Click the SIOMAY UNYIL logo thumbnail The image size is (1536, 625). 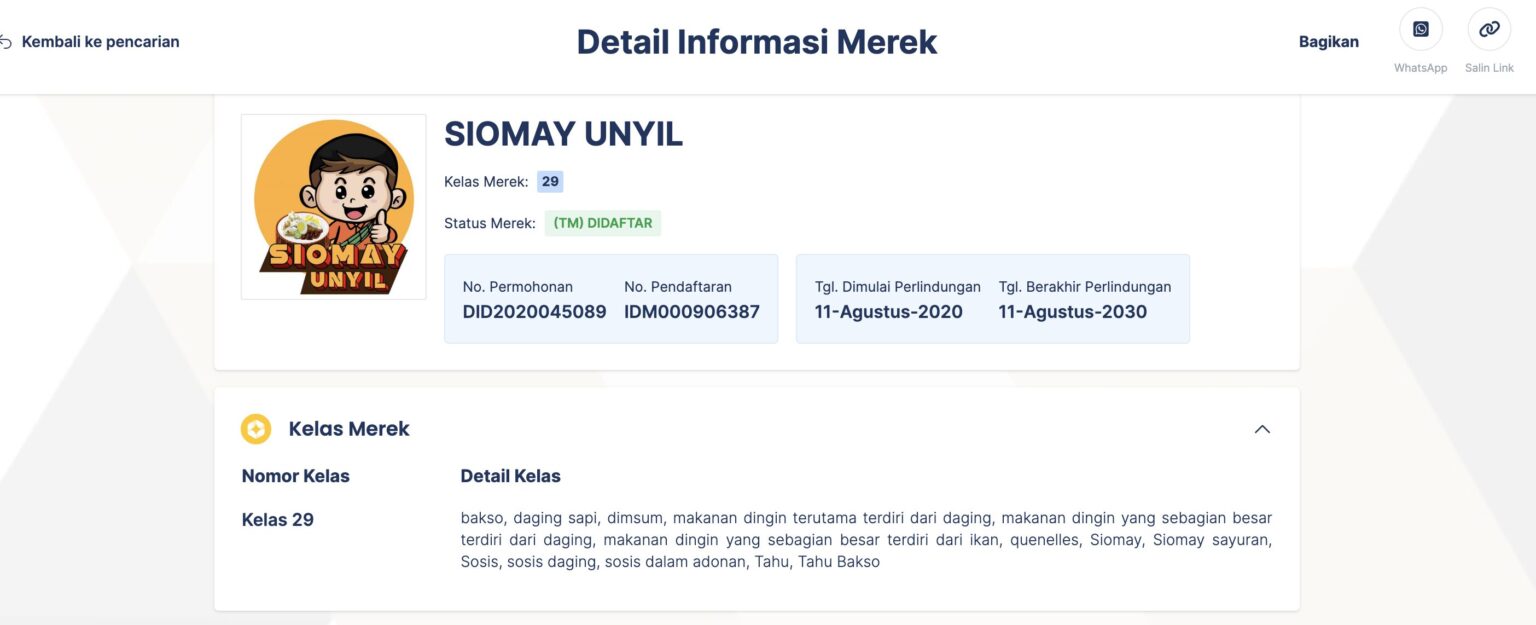coord(333,206)
